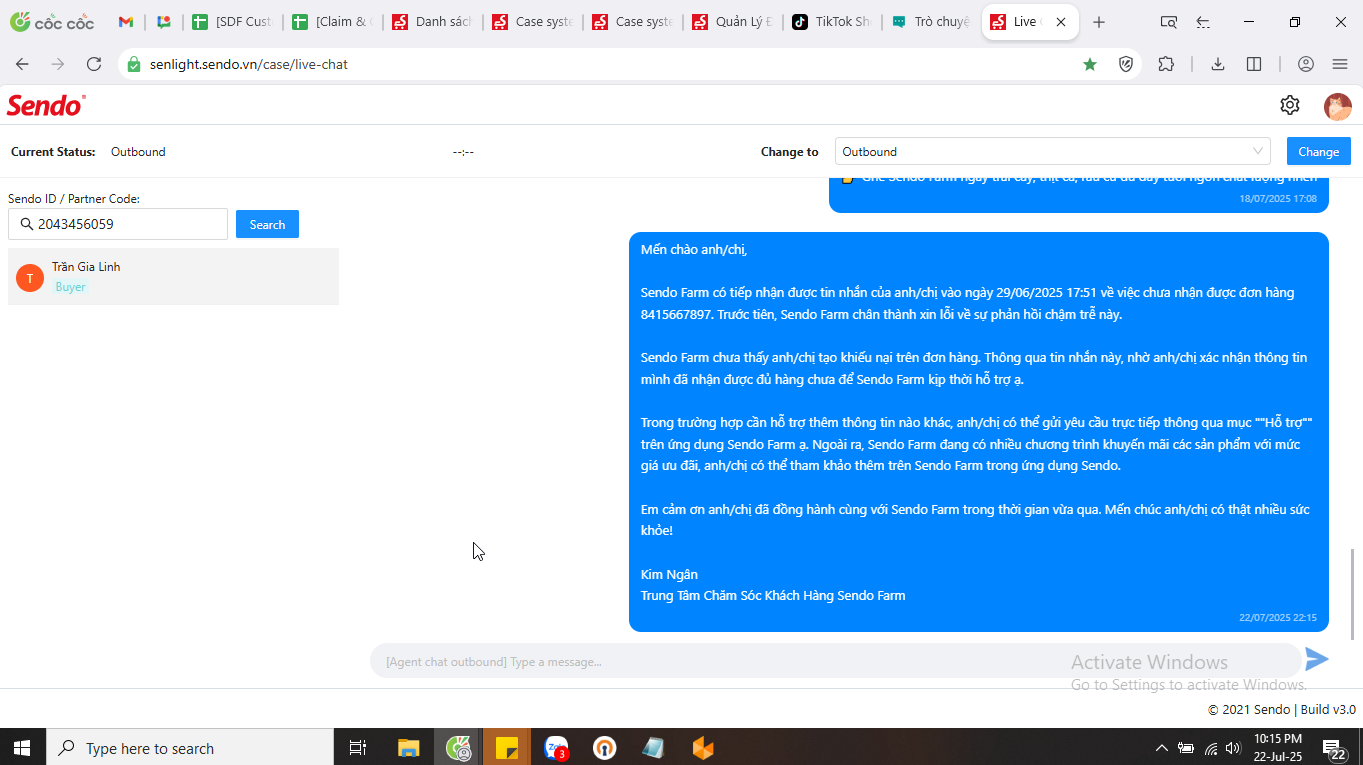Viewport: 1363px width, 765px height.
Task: Click the Kim Ngân signature text
Action: [x=669, y=574]
